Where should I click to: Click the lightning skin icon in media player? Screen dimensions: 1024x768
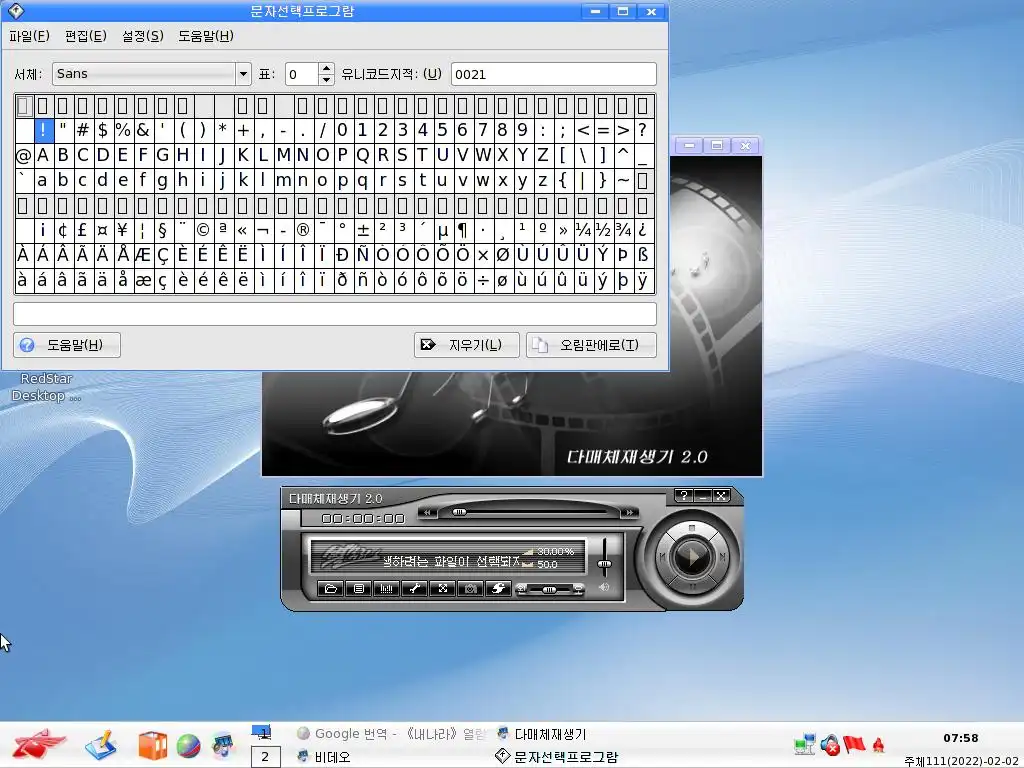tap(498, 588)
